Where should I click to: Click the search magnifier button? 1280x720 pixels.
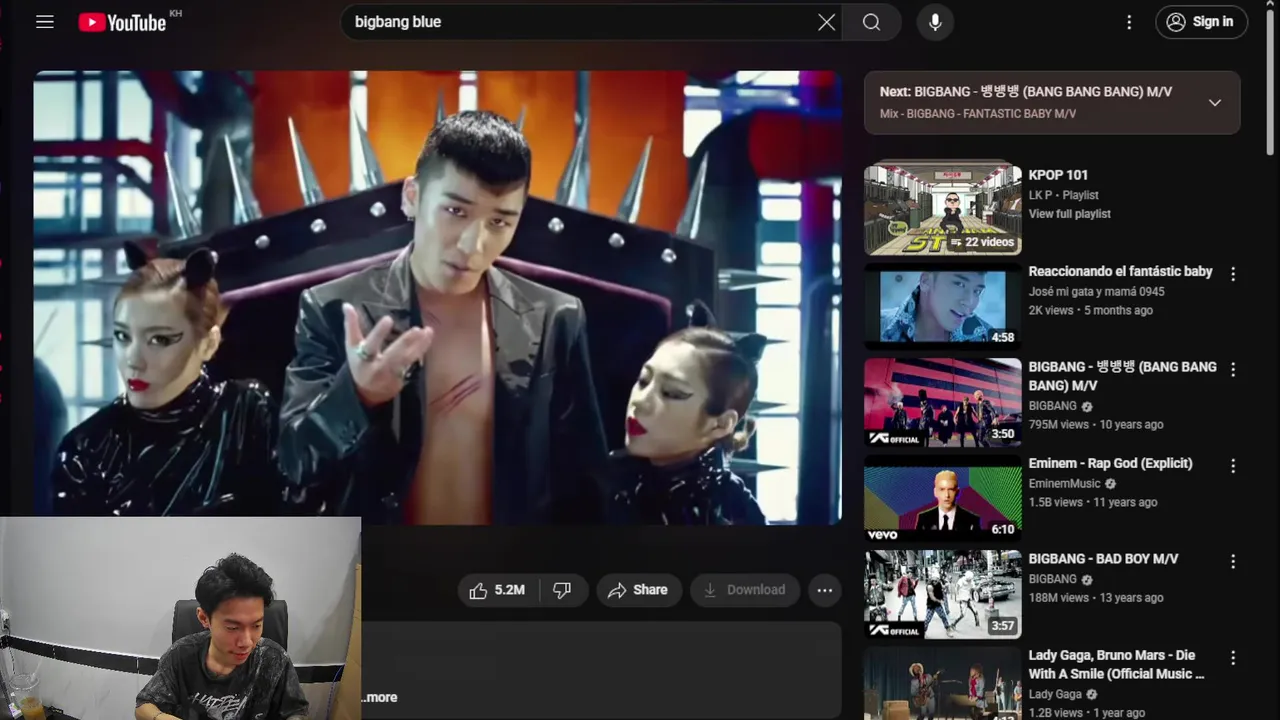click(871, 22)
